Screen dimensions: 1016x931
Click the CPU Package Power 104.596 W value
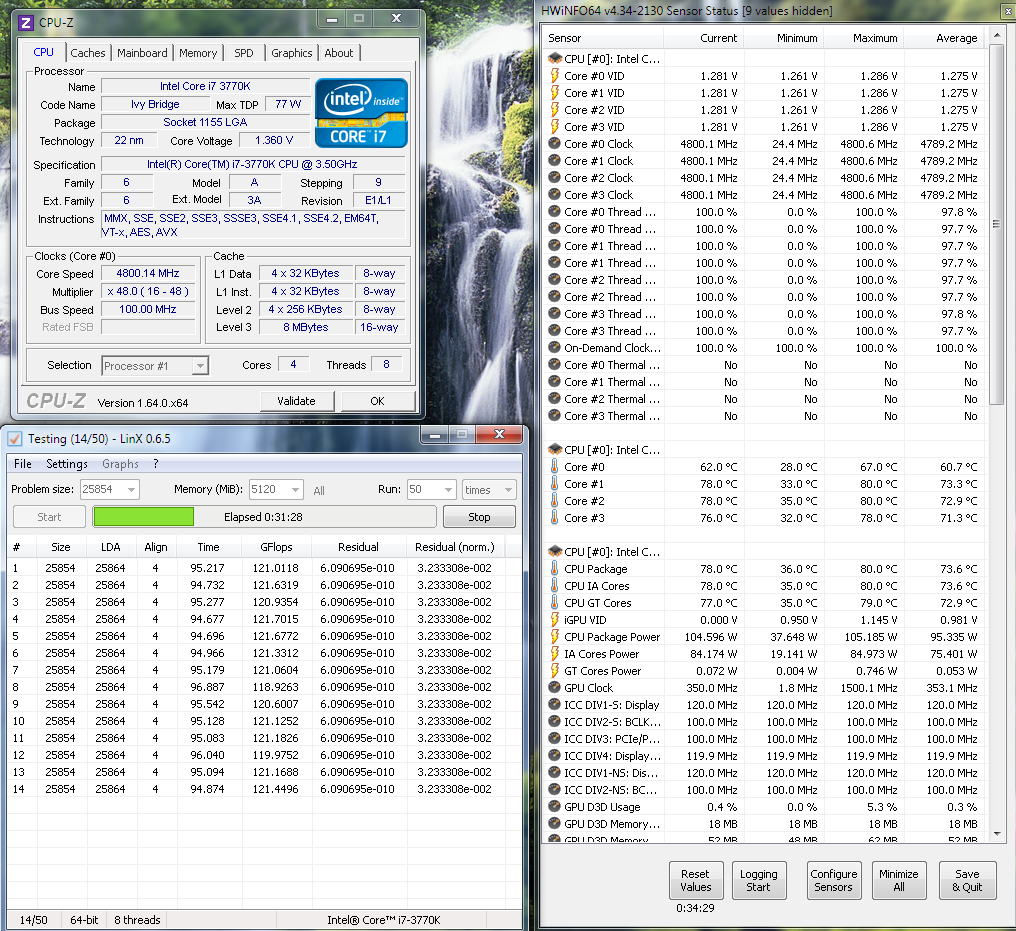pos(711,637)
